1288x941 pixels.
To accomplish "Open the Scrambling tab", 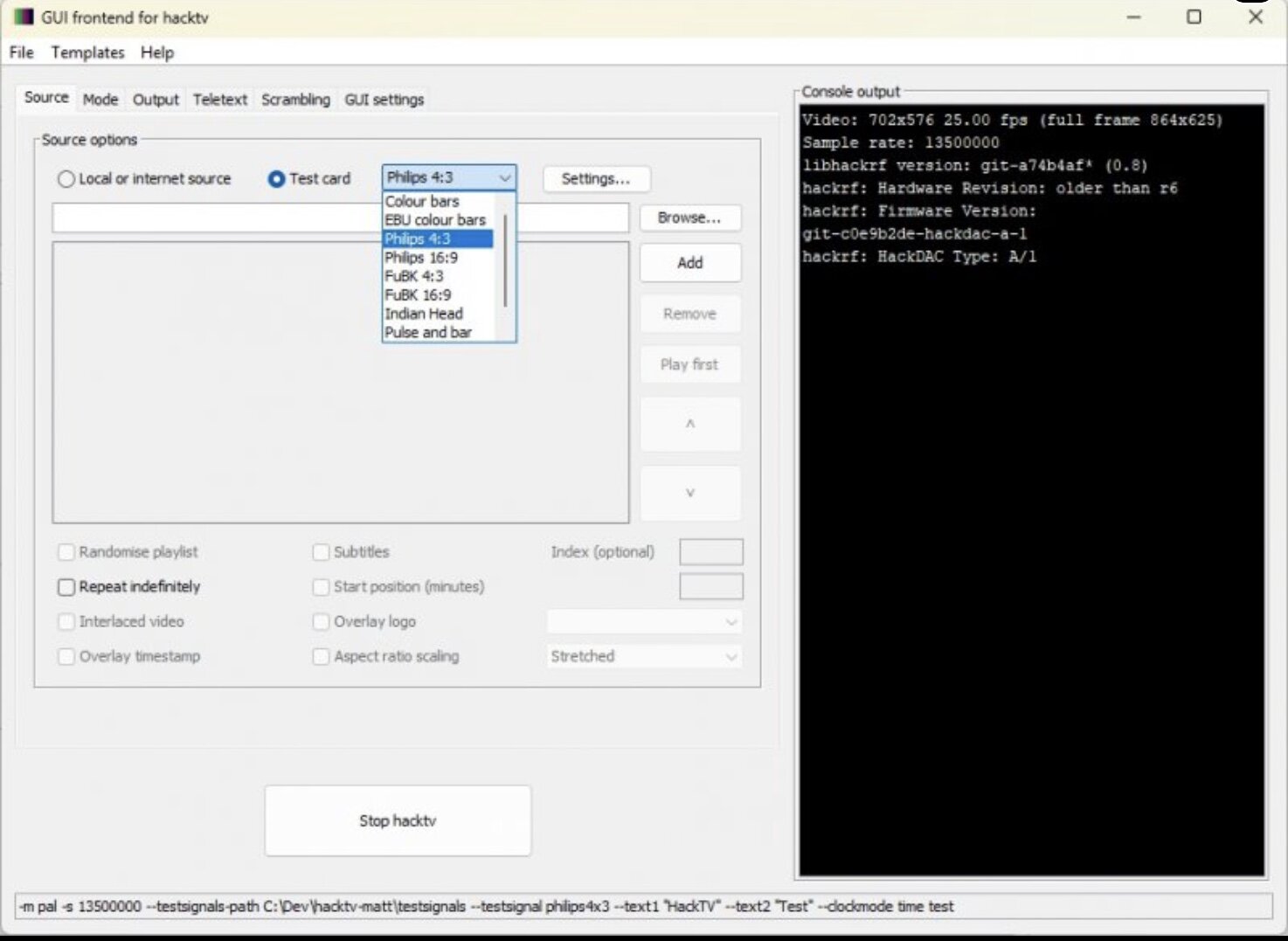I will [296, 100].
